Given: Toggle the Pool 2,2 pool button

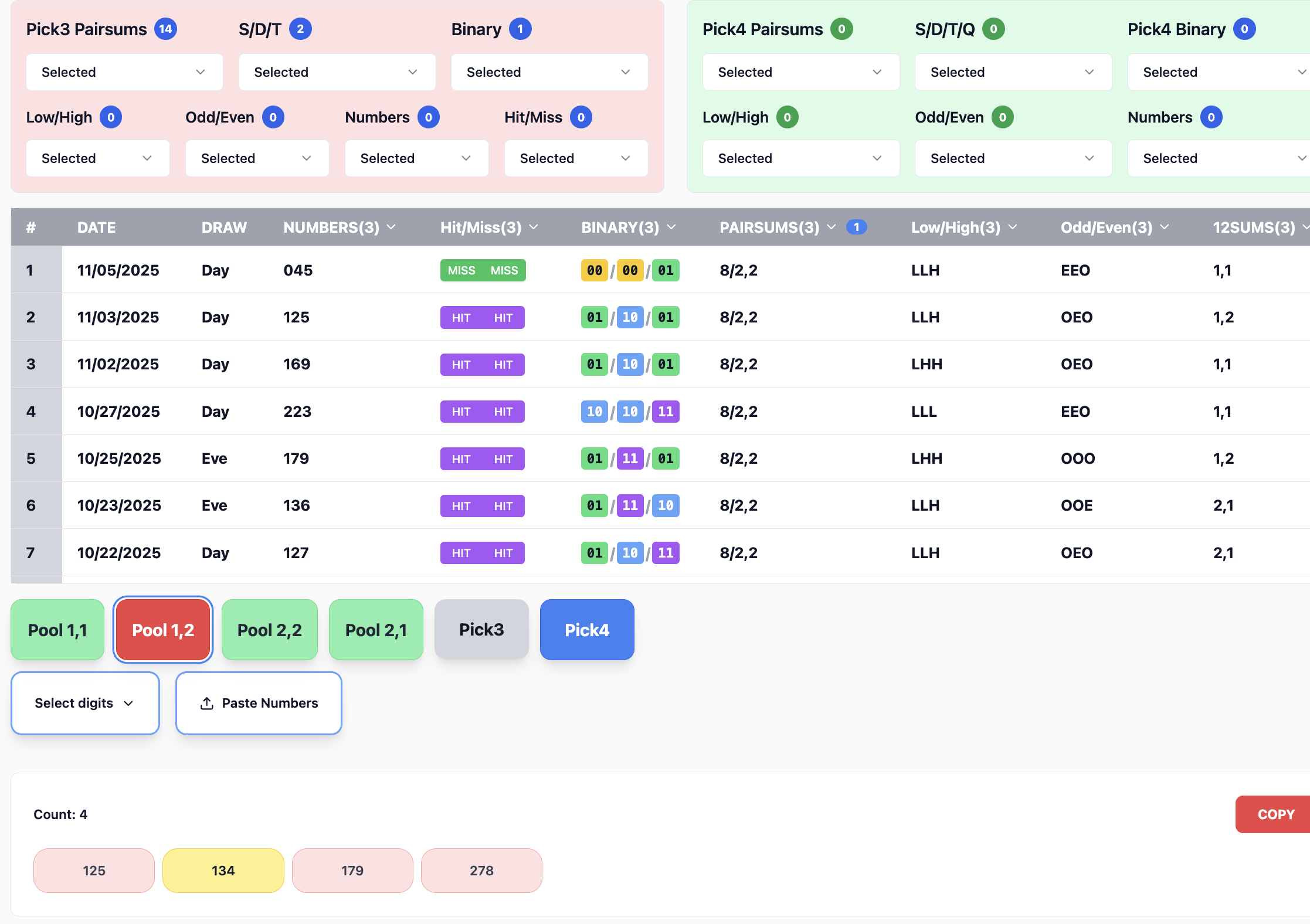Looking at the screenshot, I should (x=269, y=630).
